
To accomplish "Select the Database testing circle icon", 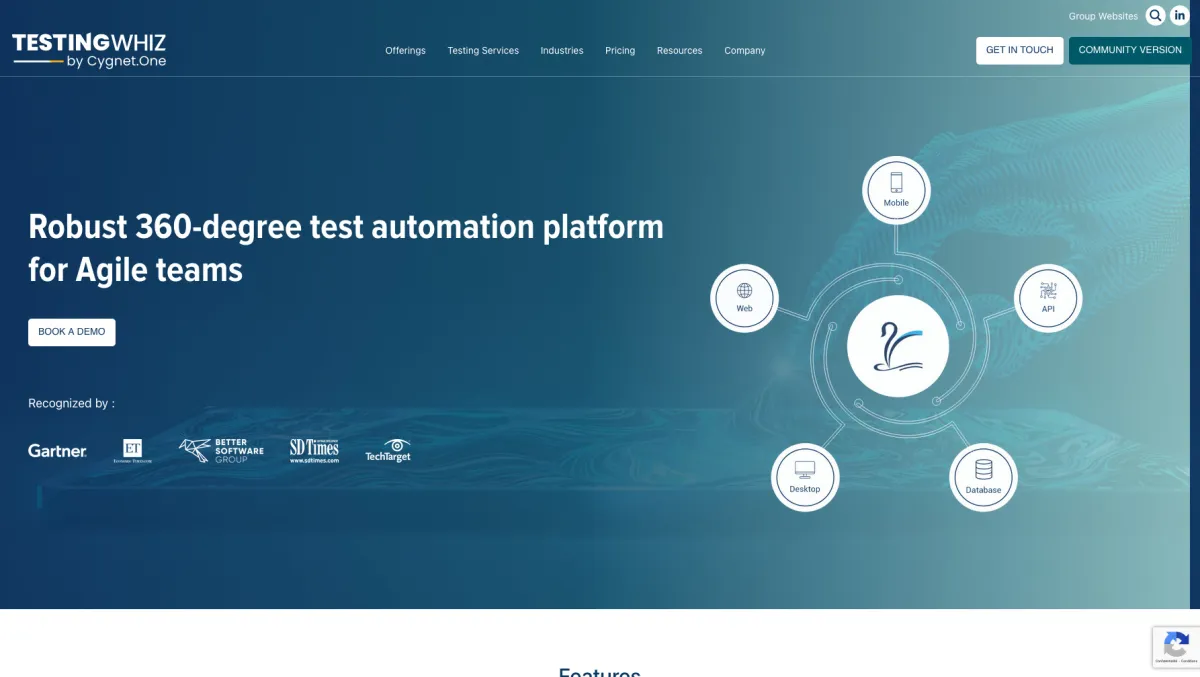I will [x=983, y=477].
